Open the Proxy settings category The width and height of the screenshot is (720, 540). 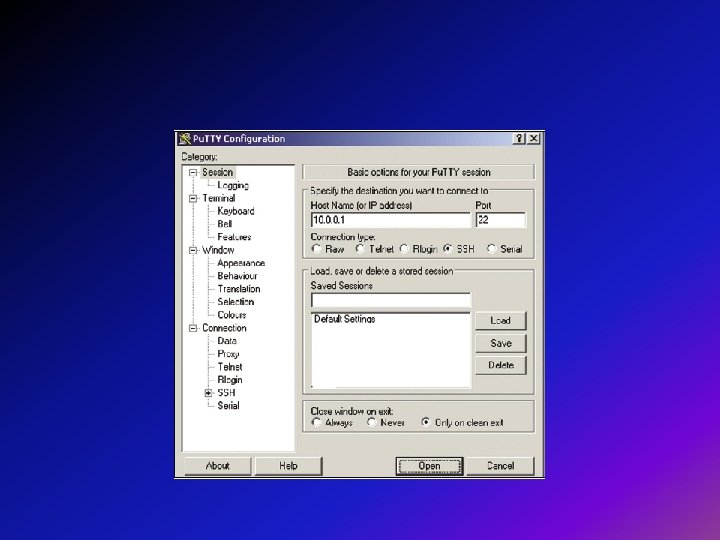pos(228,354)
